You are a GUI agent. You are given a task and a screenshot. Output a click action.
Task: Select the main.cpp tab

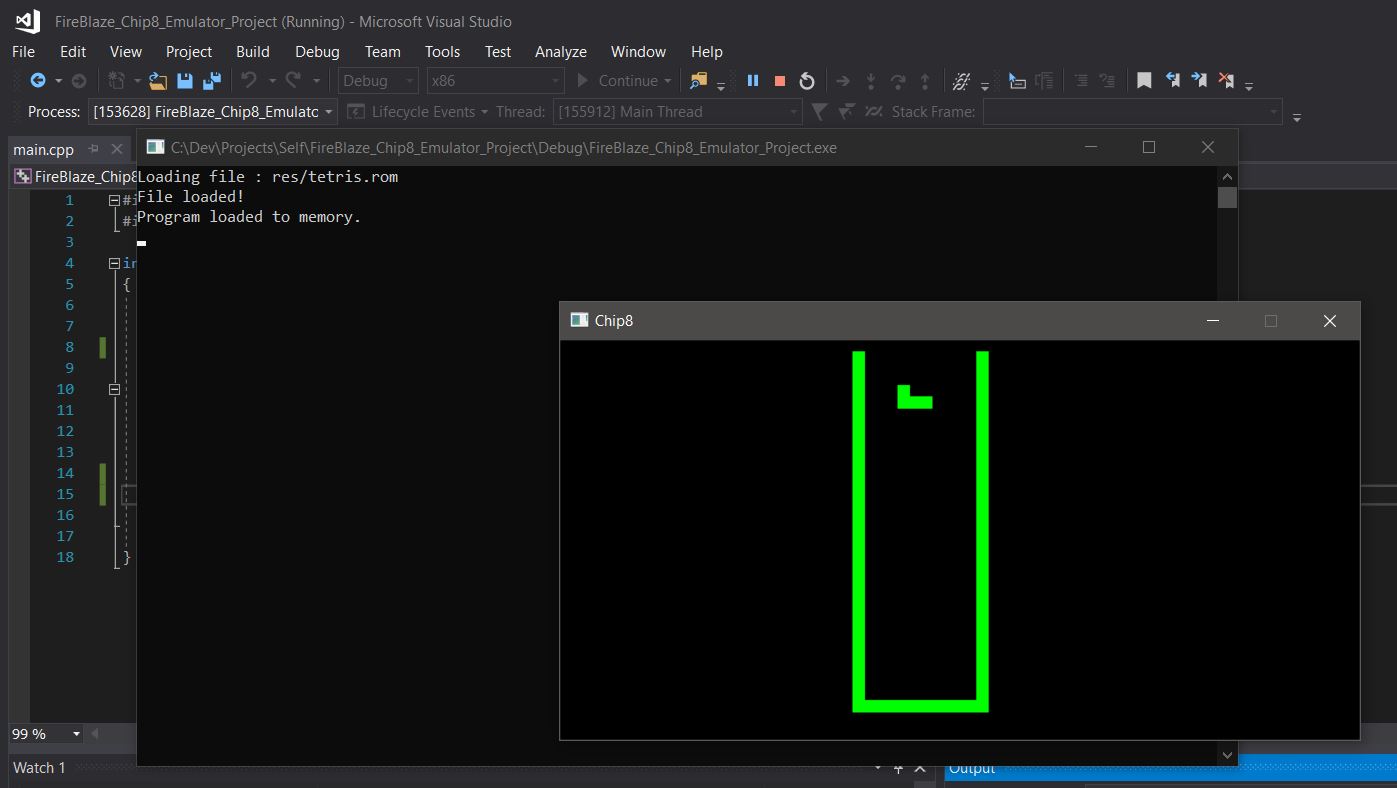43,148
